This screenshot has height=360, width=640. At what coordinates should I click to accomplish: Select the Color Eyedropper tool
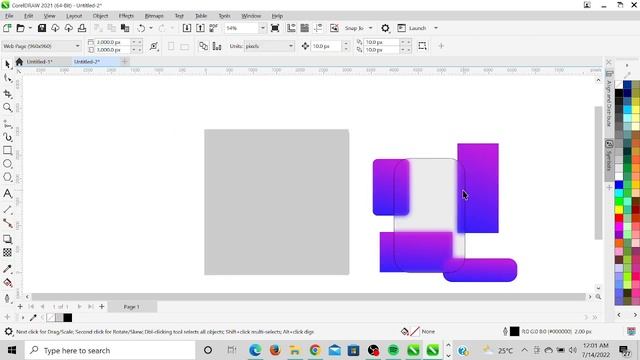coord(7,269)
